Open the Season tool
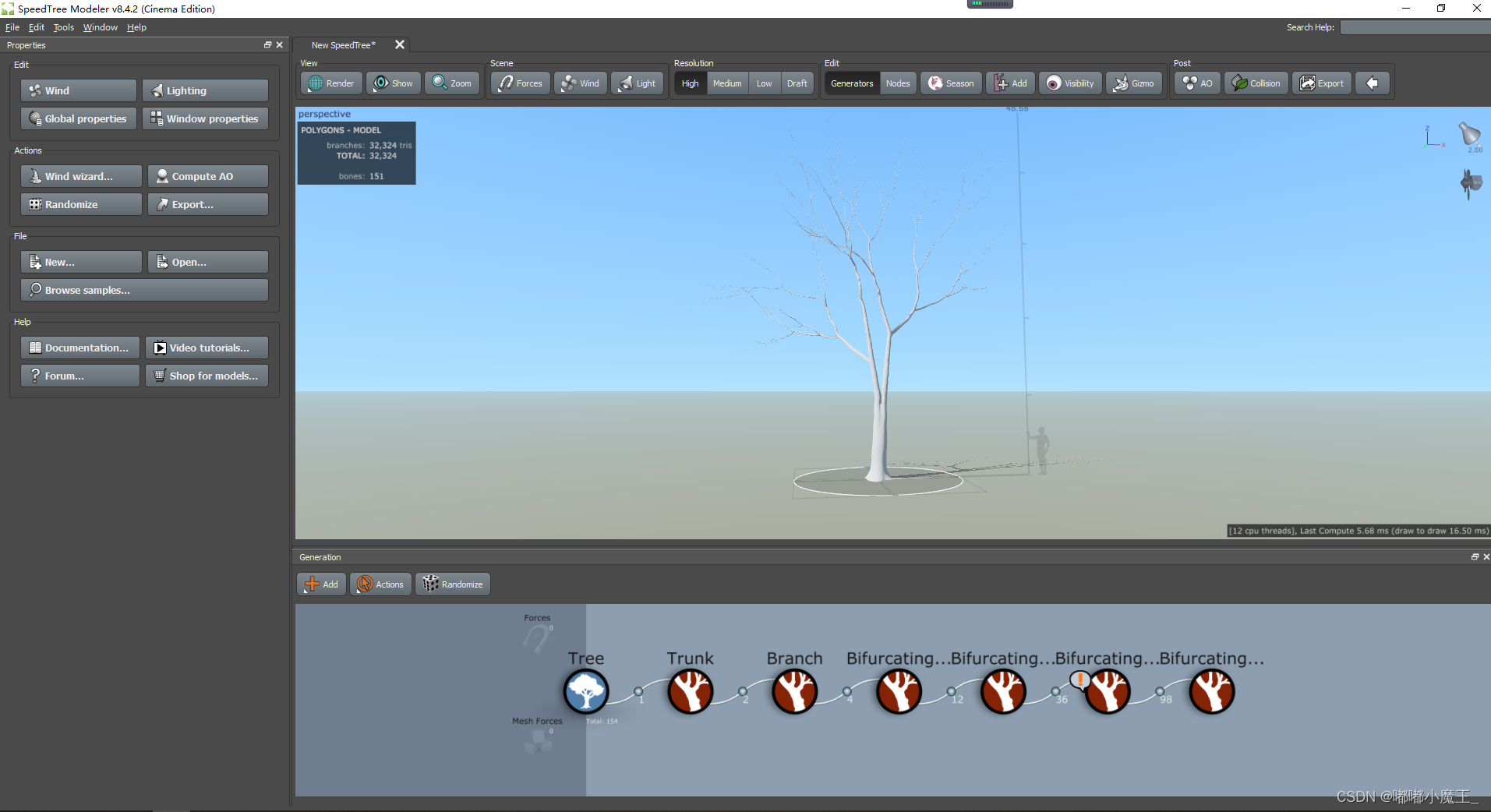This screenshot has width=1491, height=812. 951,83
